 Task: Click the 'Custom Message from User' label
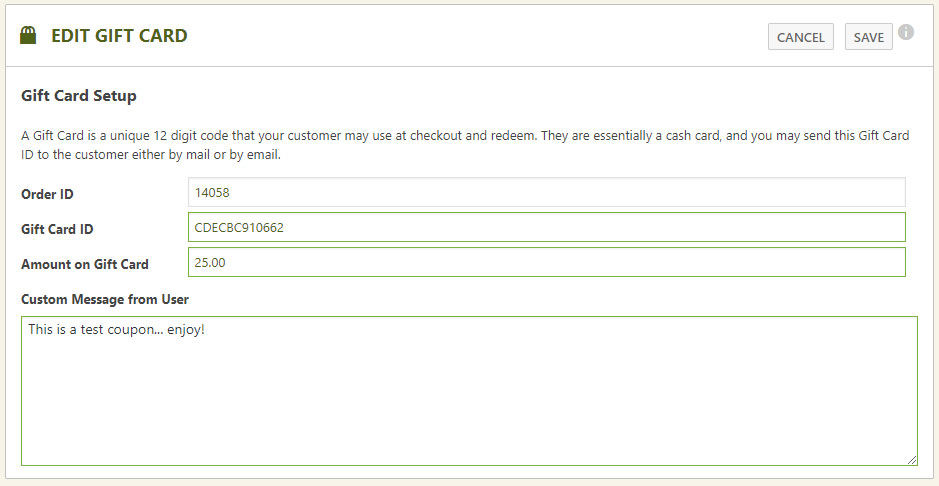105,299
